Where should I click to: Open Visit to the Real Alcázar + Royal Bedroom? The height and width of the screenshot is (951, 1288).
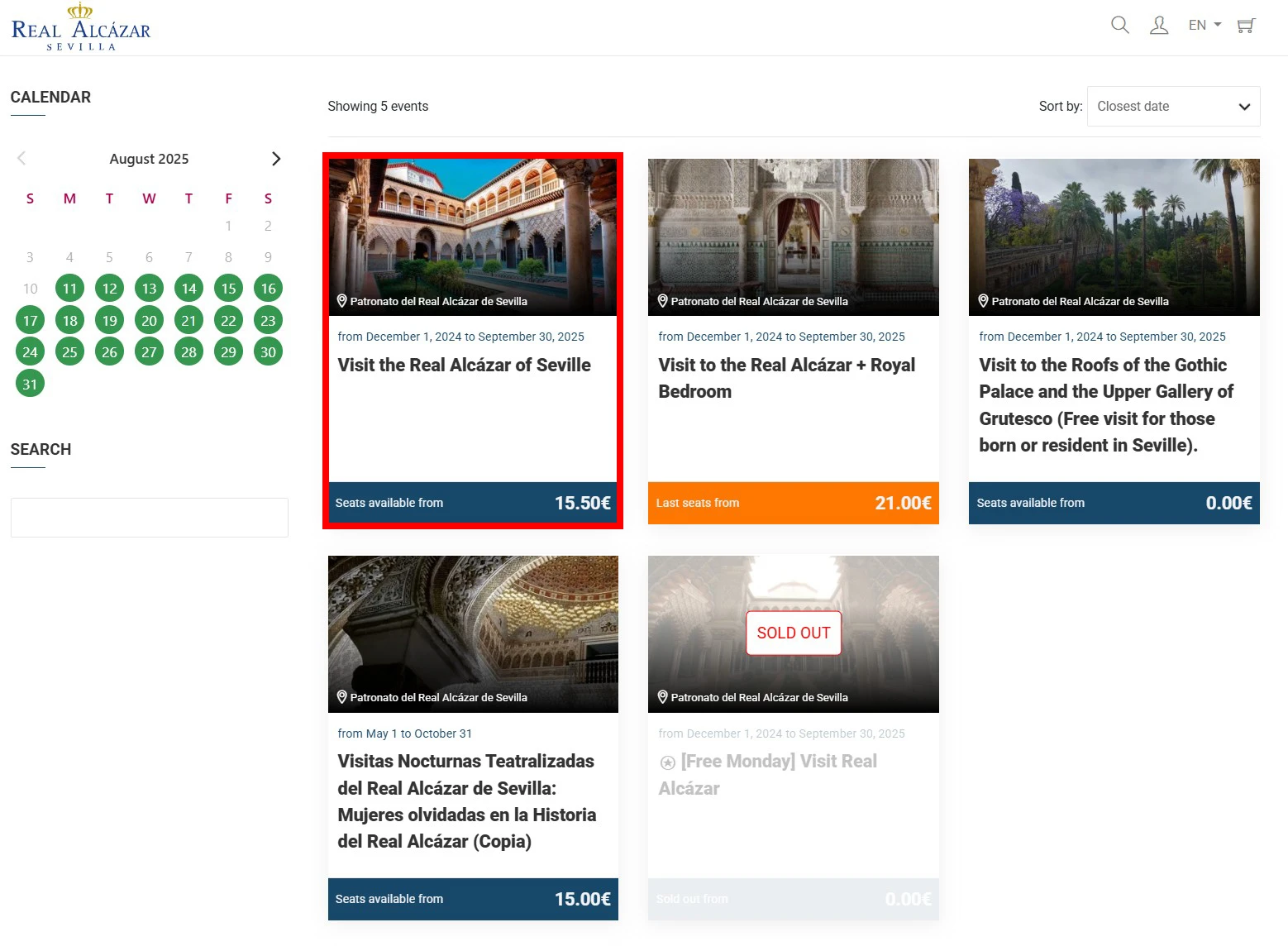(x=786, y=378)
